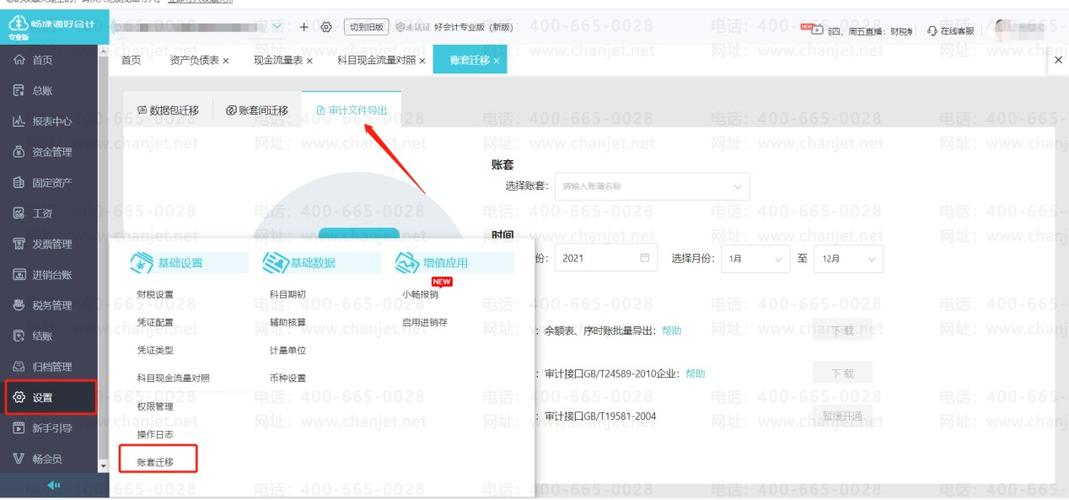Image resolution: width=1069 pixels, height=500 pixels.
Task: Open 凭证类型 menu entry
Action: click(x=155, y=350)
